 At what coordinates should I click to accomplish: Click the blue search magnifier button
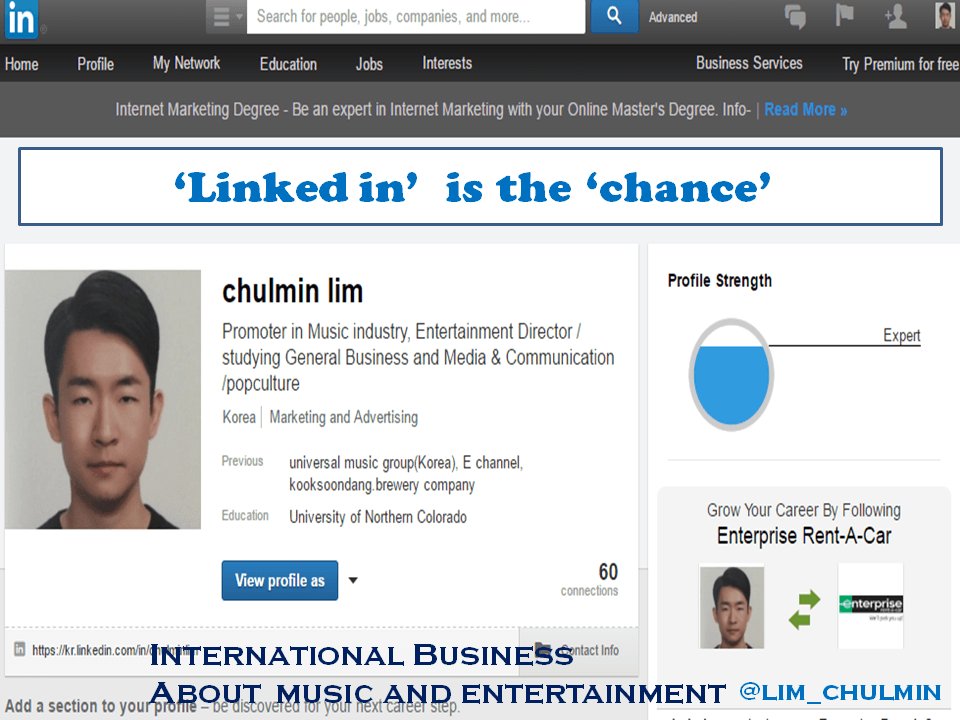(614, 17)
